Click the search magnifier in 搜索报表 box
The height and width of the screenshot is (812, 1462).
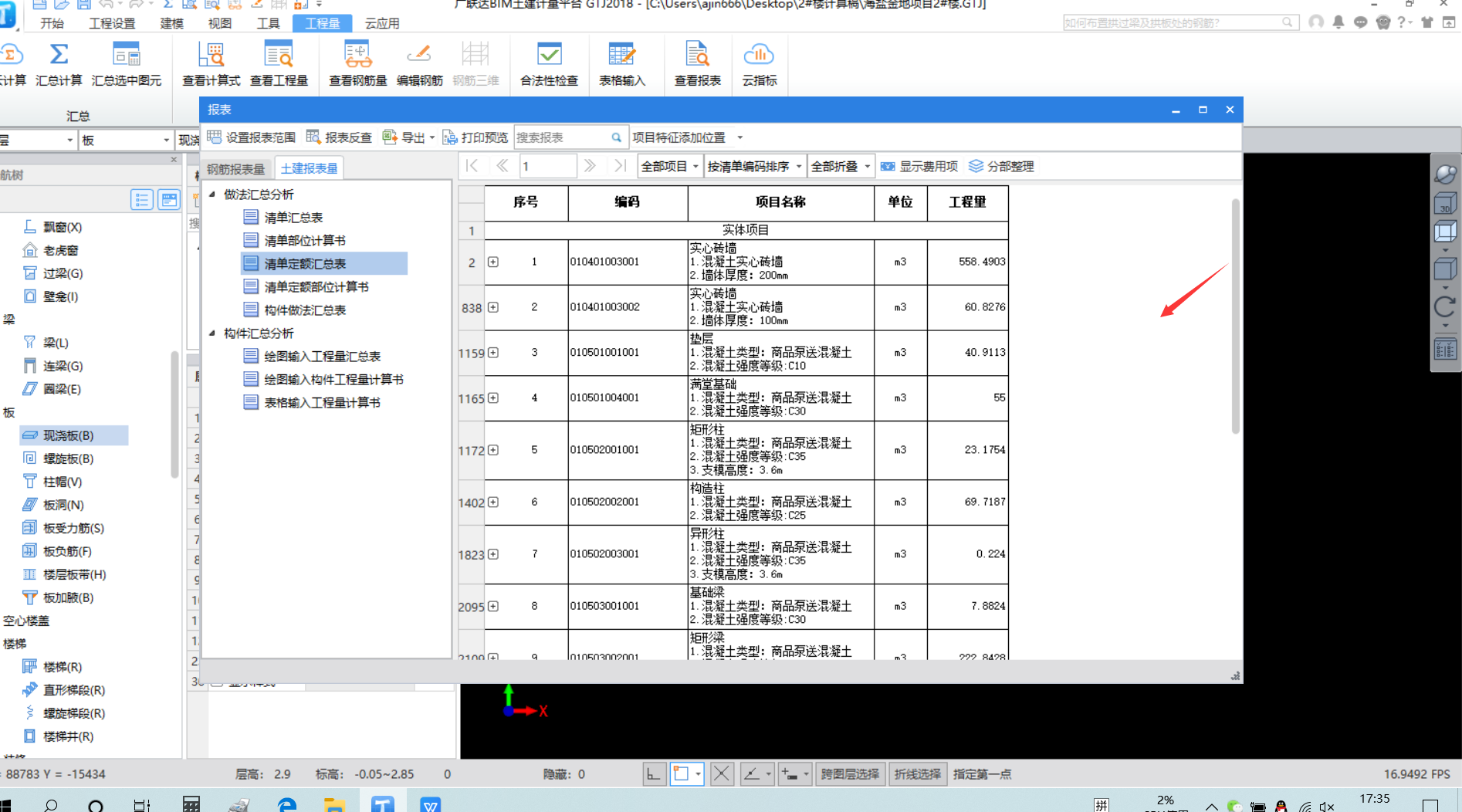tap(616, 137)
